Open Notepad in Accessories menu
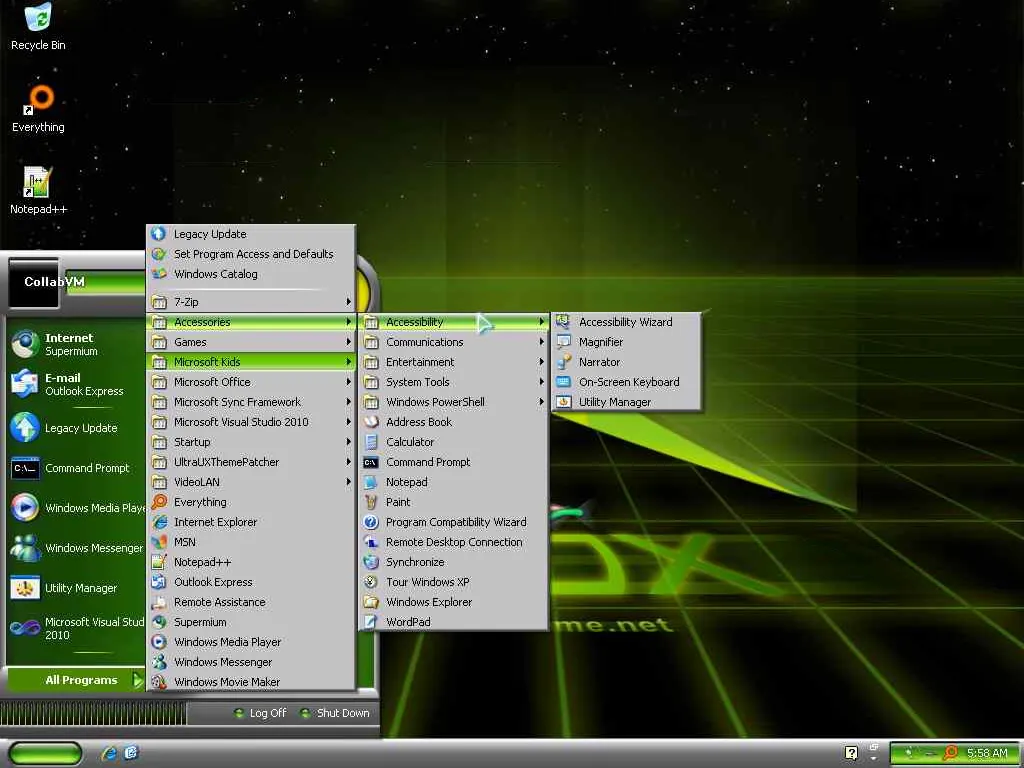The image size is (1024, 768). click(454, 482)
